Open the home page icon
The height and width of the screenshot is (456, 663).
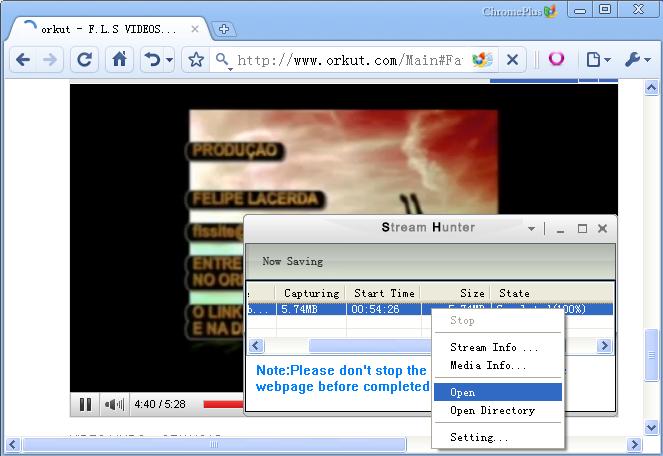click(x=119, y=60)
